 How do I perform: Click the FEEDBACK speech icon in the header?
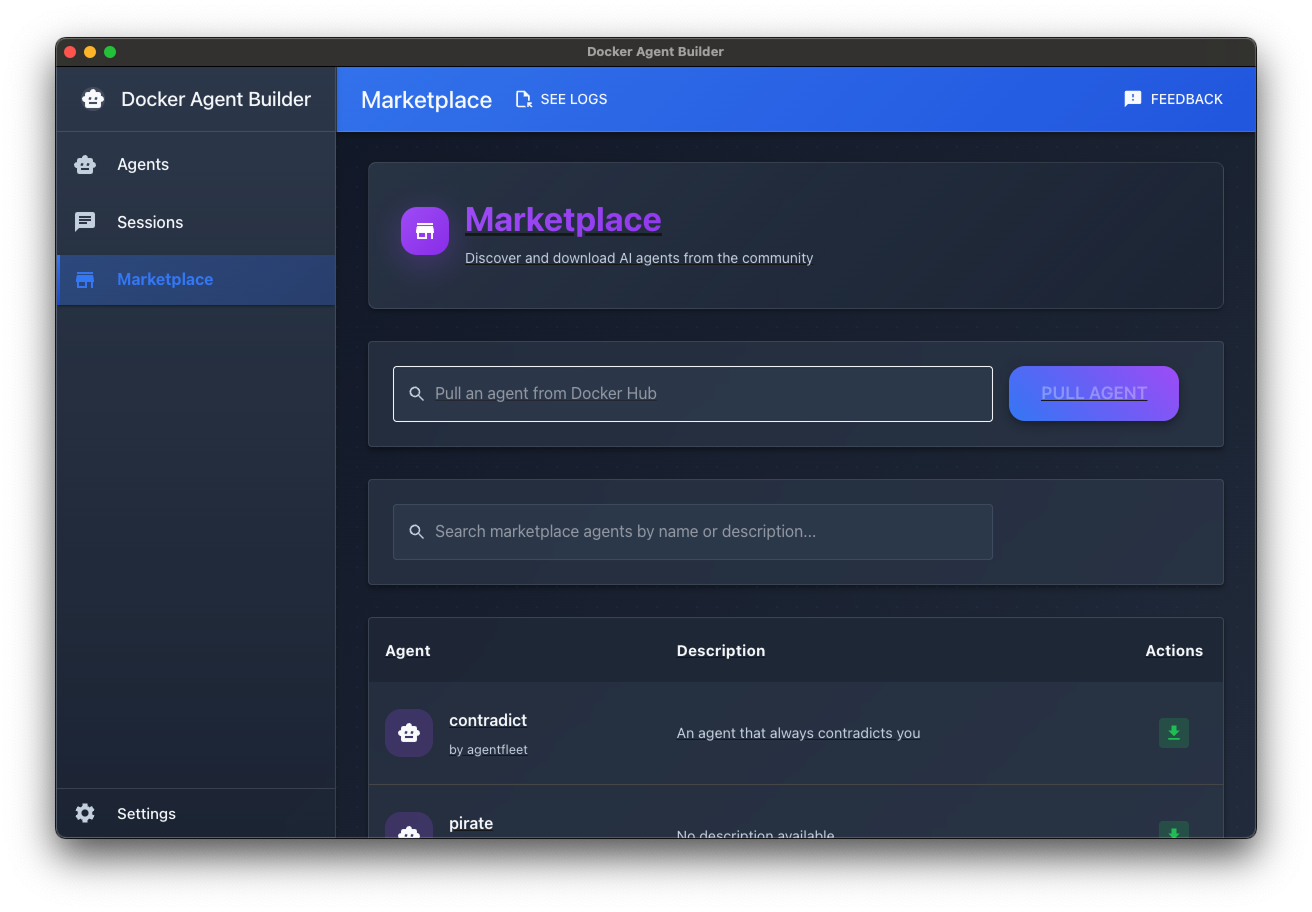pyautogui.click(x=1132, y=98)
